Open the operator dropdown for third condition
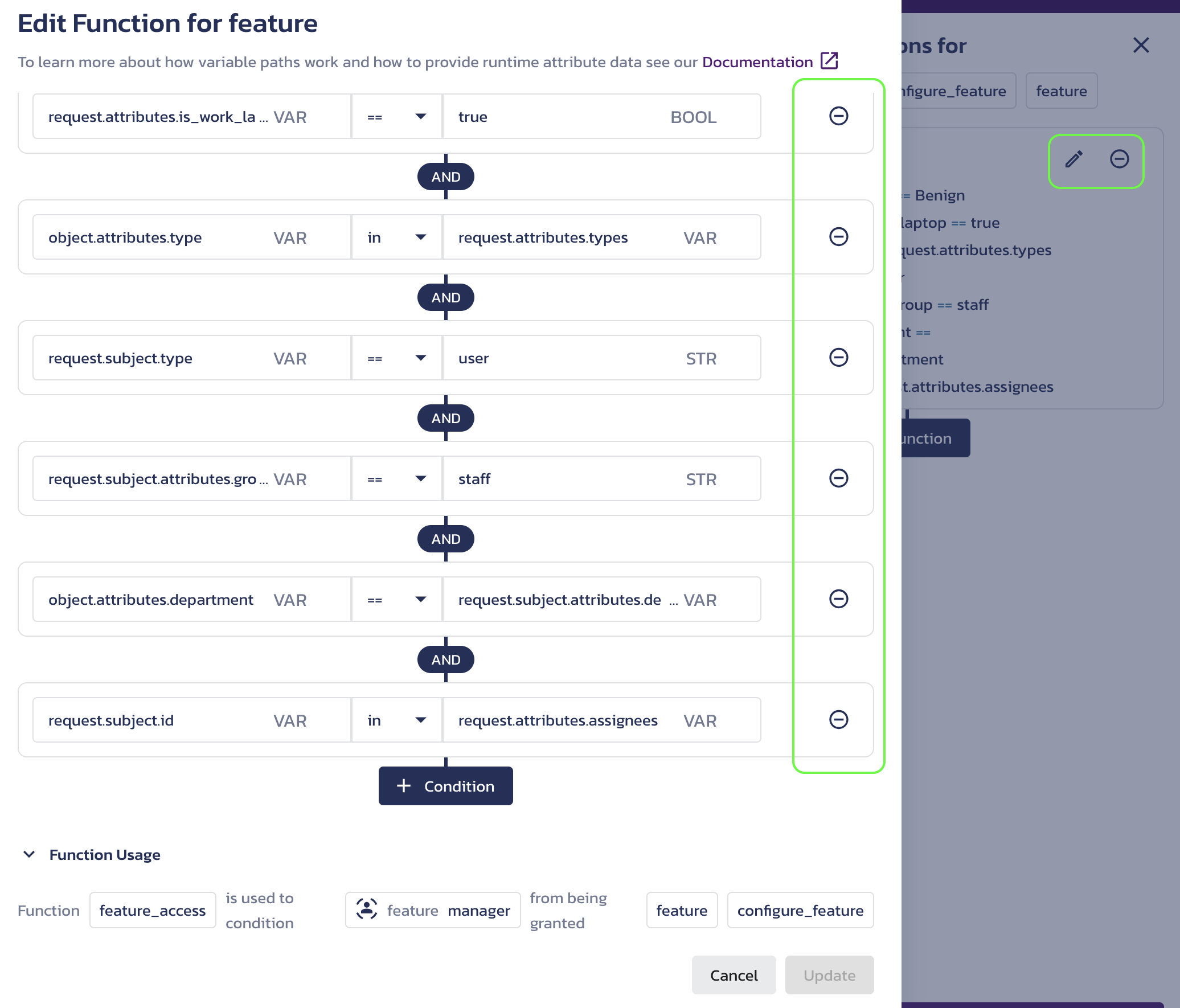Viewport: 1180px width, 1008px height. point(420,358)
